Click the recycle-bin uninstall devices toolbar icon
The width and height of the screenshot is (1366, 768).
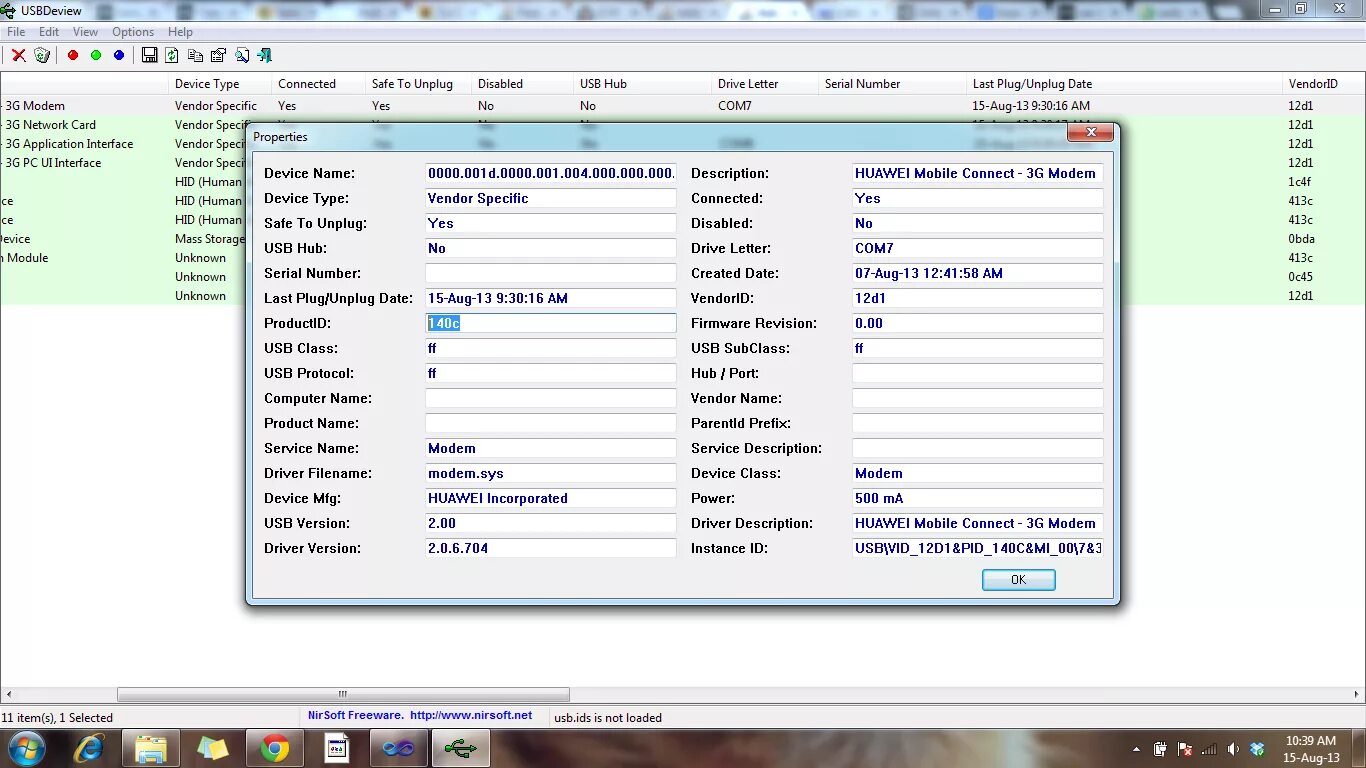[x=42, y=55]
